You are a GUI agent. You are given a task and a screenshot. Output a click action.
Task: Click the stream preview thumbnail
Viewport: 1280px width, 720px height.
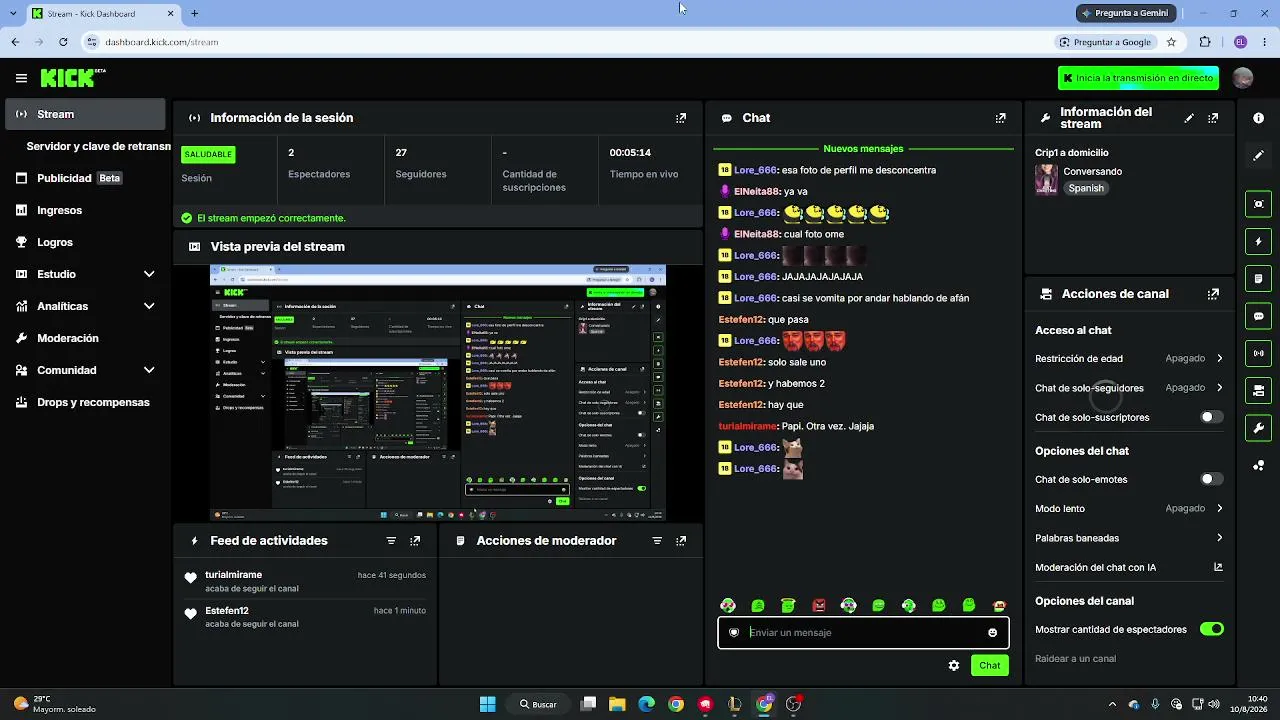click(438, 393)
